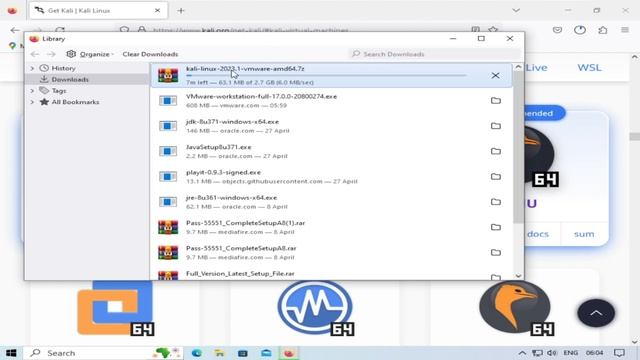This screenshot has height=360, width=640.
Task: Click the scroll-to-top round button
Action: [596, 313]
